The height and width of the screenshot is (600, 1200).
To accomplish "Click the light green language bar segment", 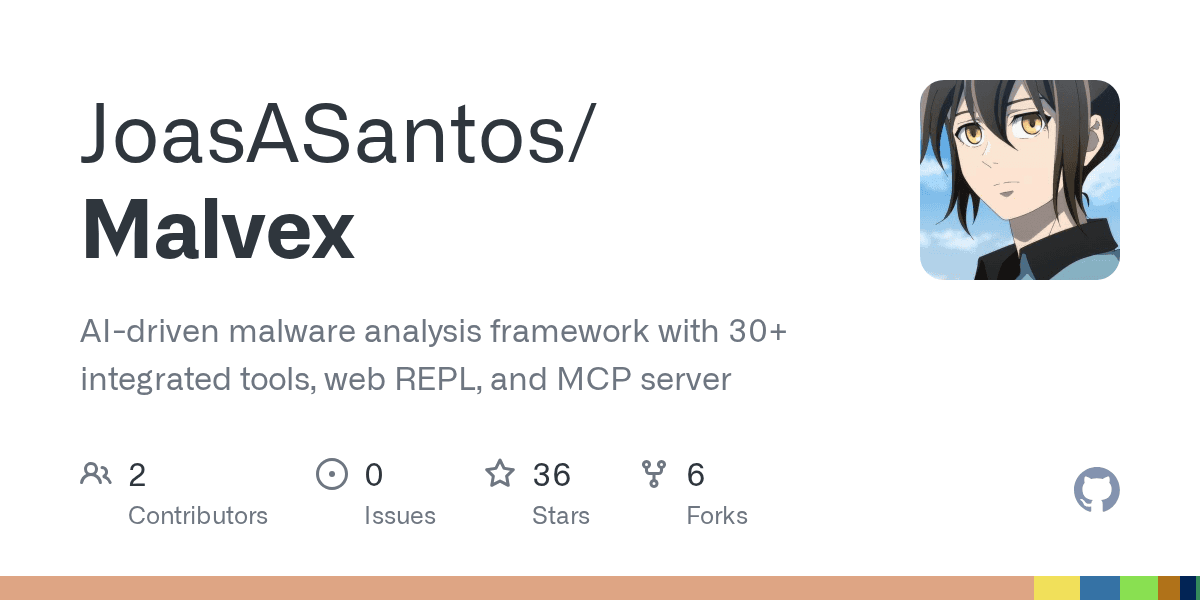I will tap(1139, 588).
